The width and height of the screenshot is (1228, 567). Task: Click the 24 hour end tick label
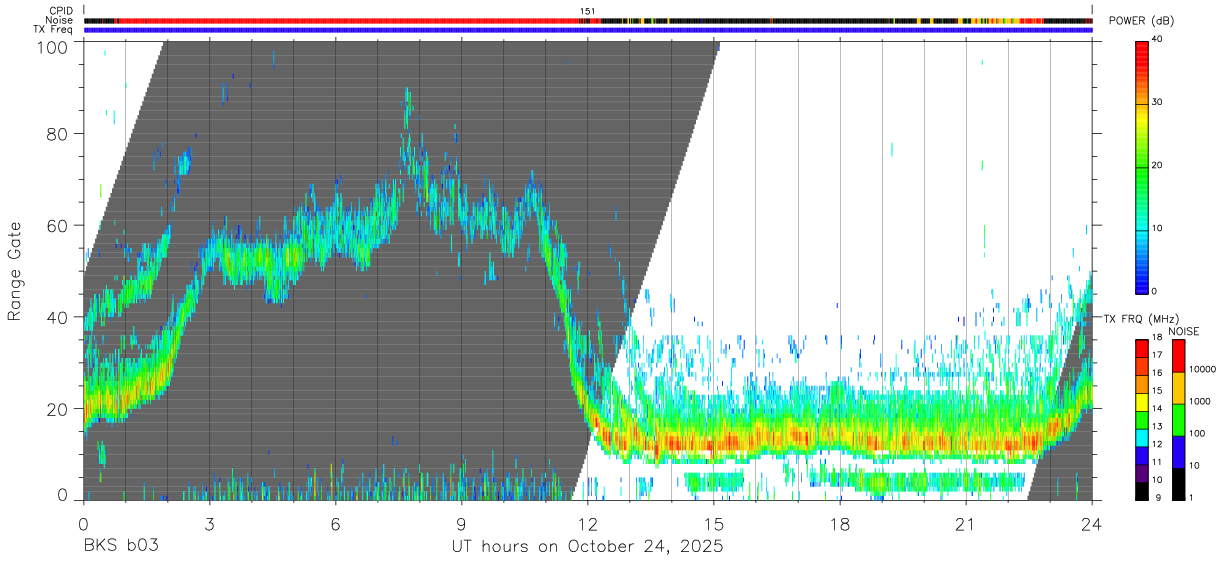pos(1091,523)
